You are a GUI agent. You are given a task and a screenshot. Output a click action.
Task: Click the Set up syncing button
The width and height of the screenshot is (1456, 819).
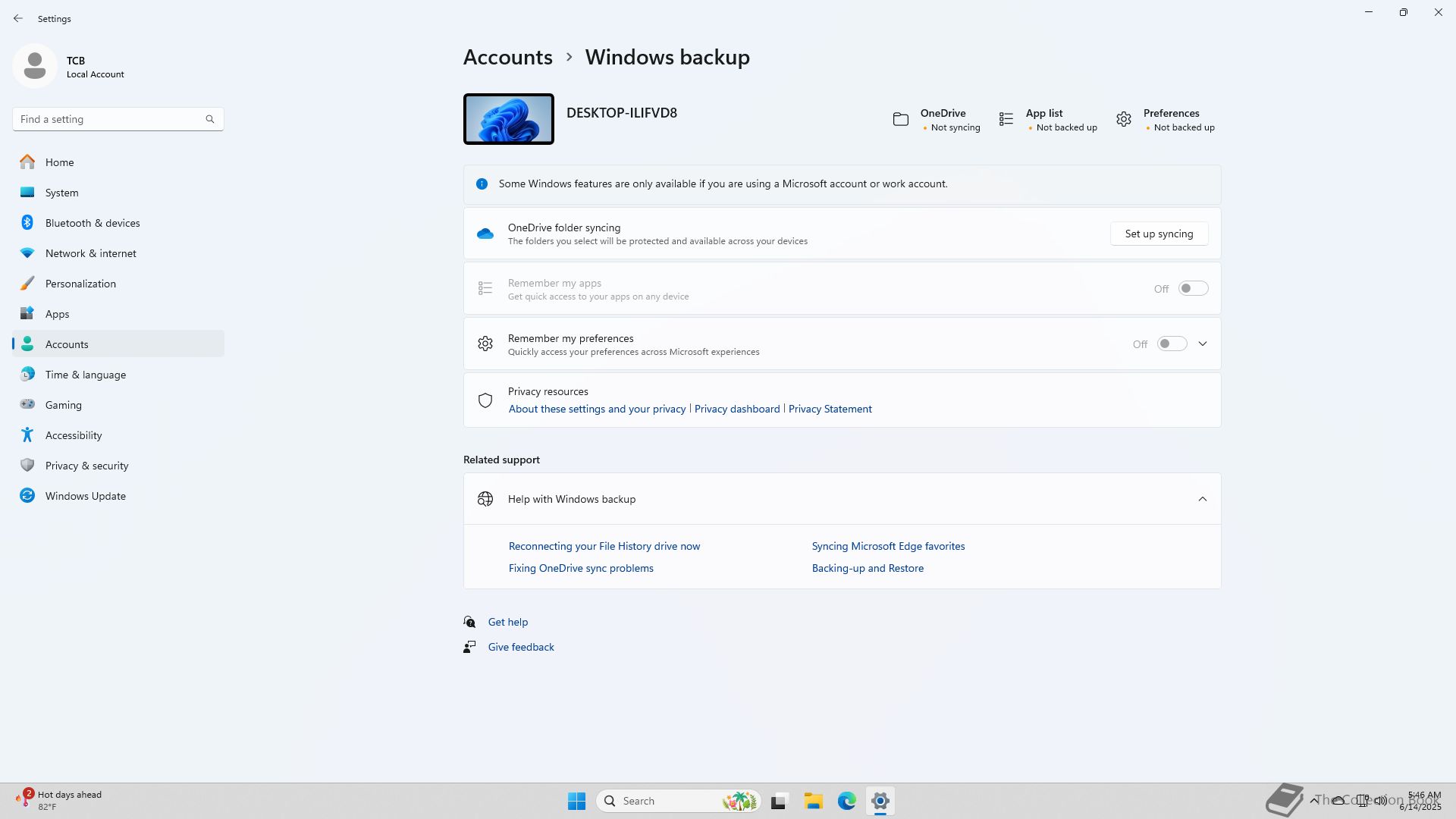click(x=1159, y=234)
